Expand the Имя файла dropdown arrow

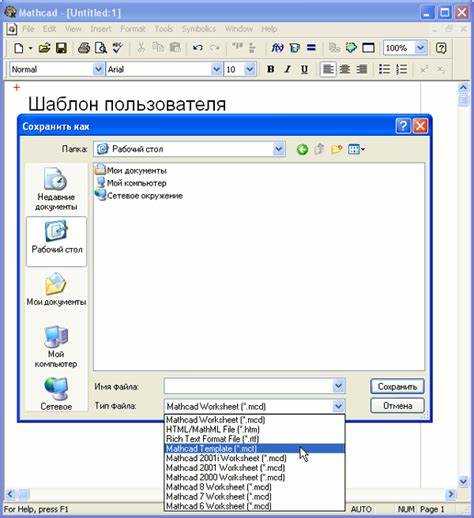click(338, 386)
